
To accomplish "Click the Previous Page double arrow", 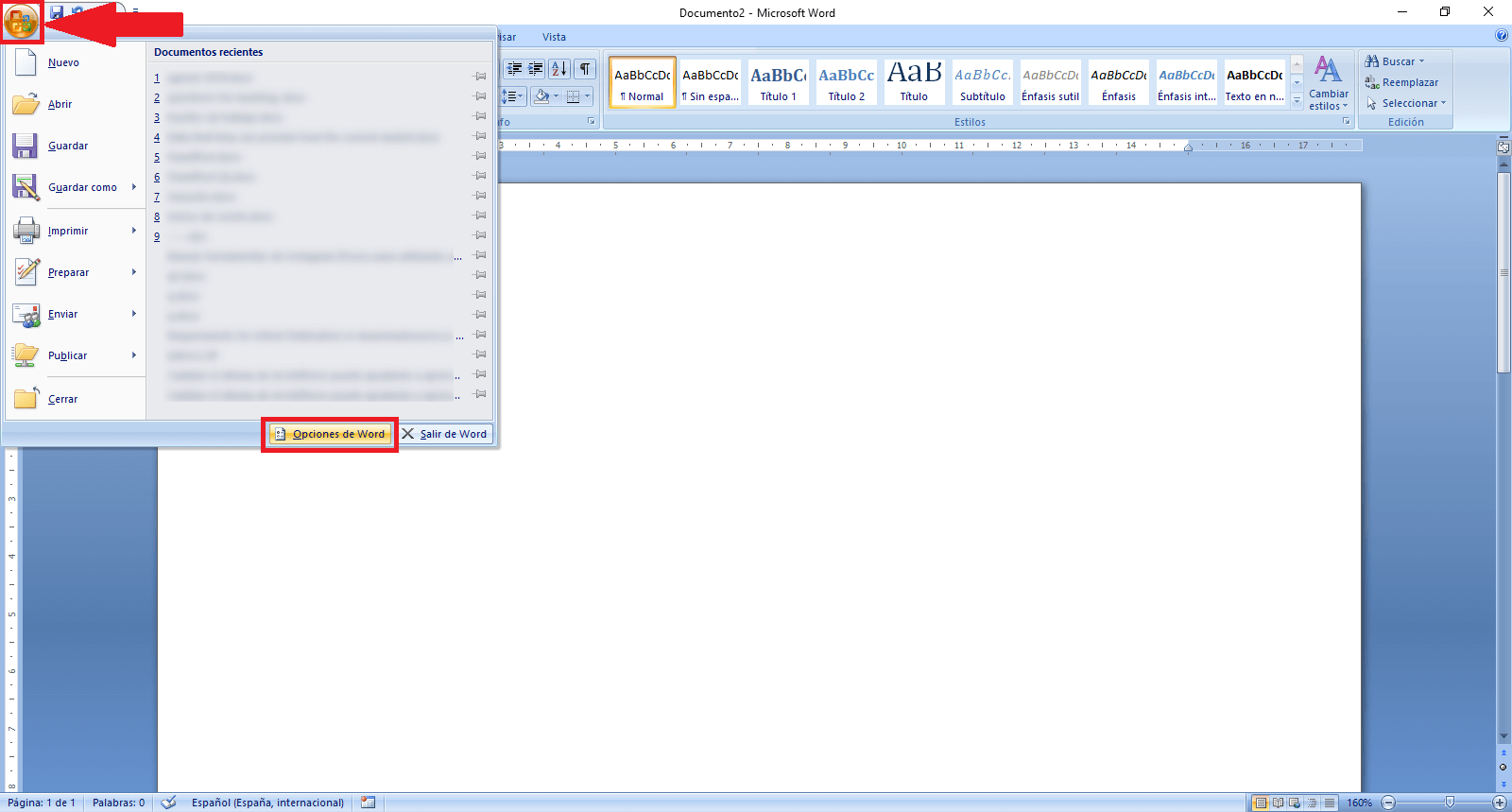I will coord(1503,753).
